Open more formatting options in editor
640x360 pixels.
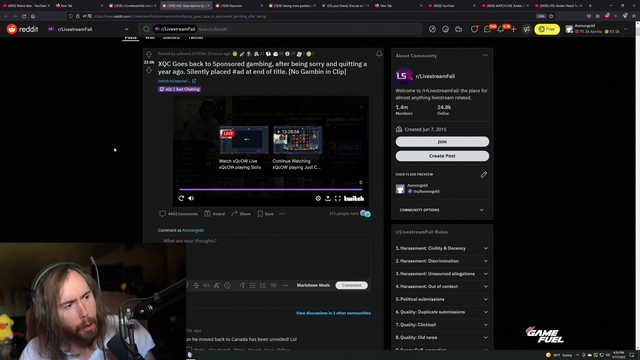point(285,285)
